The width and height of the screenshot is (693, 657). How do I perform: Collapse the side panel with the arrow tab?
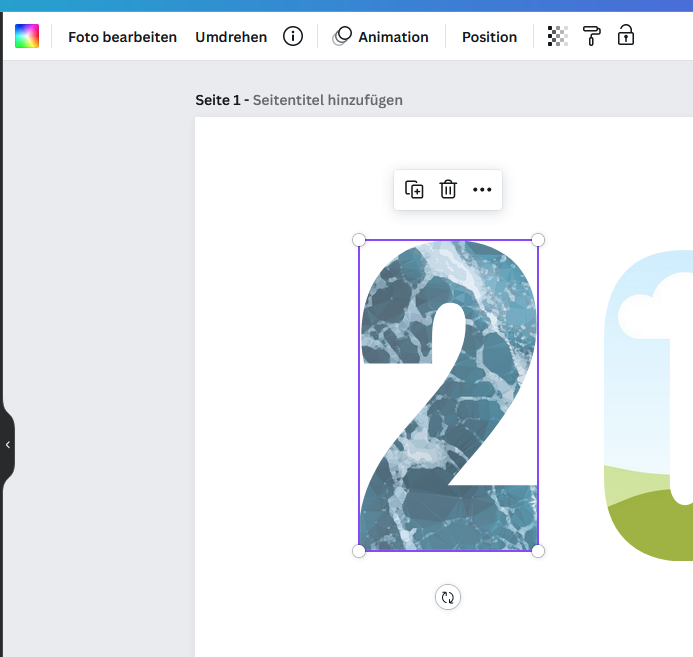8,444
